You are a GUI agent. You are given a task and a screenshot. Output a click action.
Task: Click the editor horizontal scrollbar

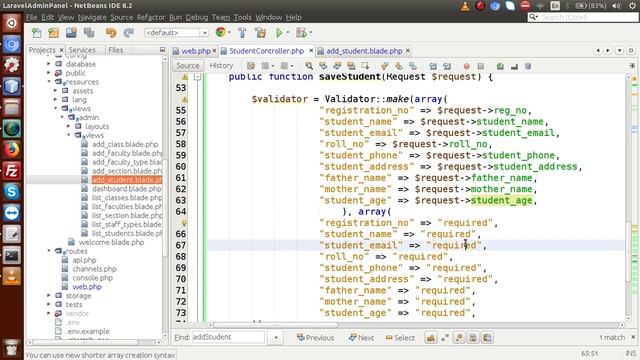pyautogui.click(x=275, y=325)
